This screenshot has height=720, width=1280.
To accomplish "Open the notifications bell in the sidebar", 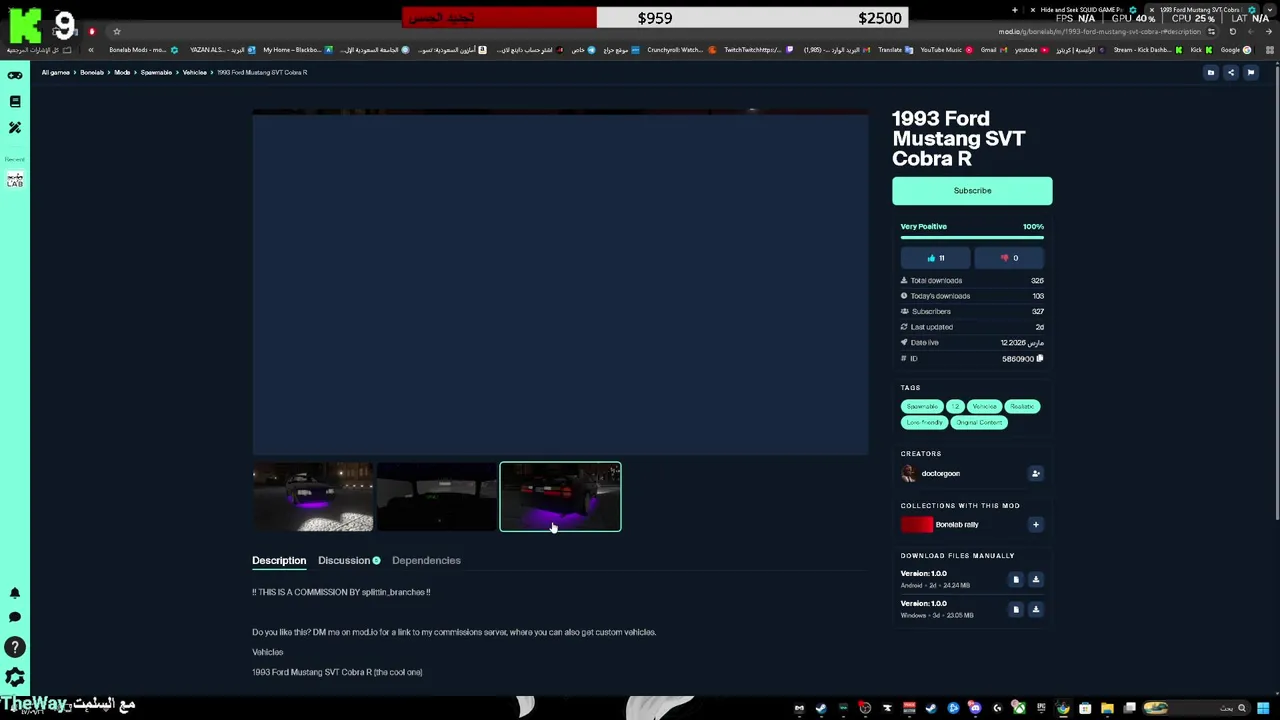I will [15, 593].
